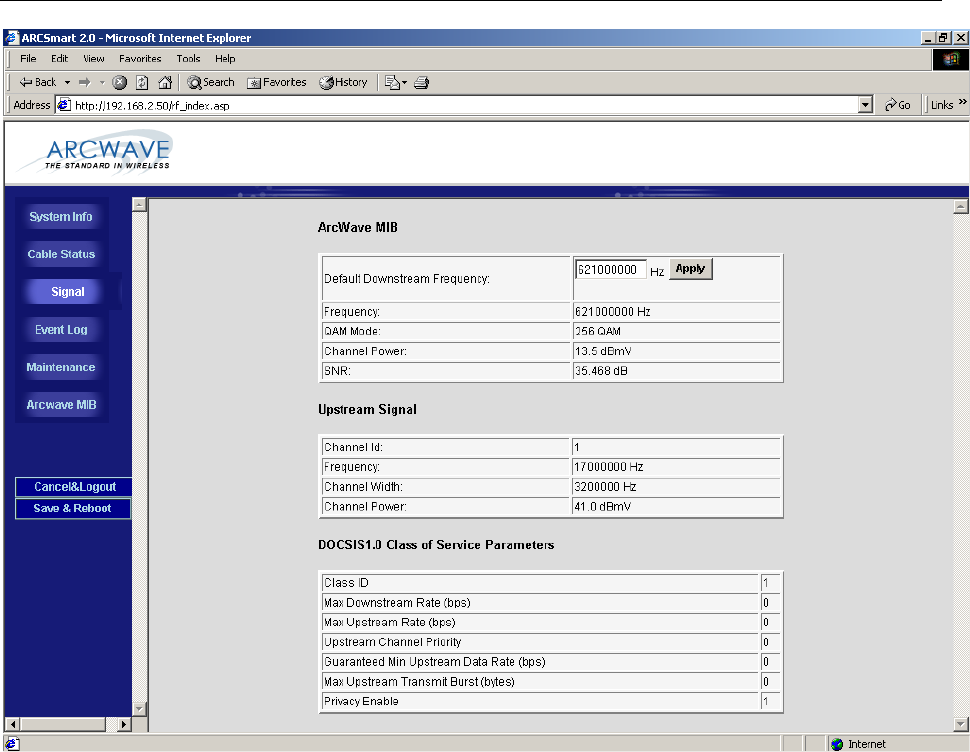970x752 pixels.
Task: Expand the address bar dropdown arrow
Action: (x=865, y=105)
